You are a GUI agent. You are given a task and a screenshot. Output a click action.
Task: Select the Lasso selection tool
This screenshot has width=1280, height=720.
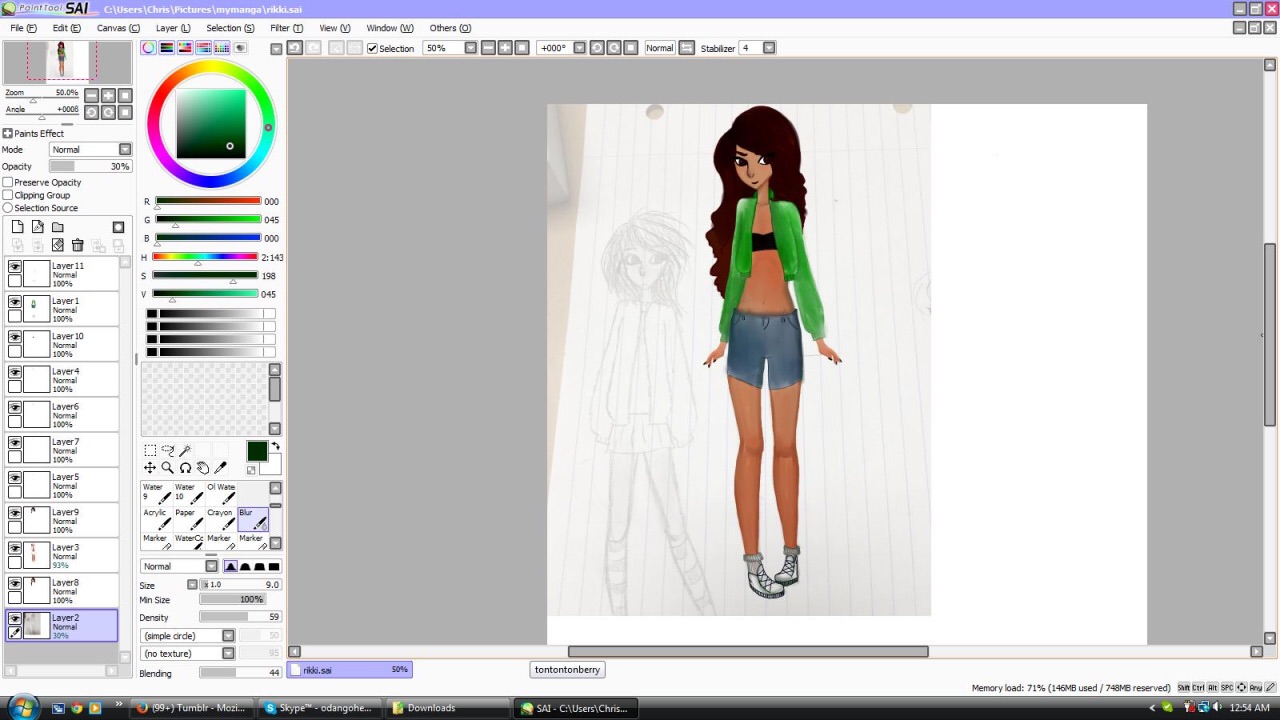(167, 451)
